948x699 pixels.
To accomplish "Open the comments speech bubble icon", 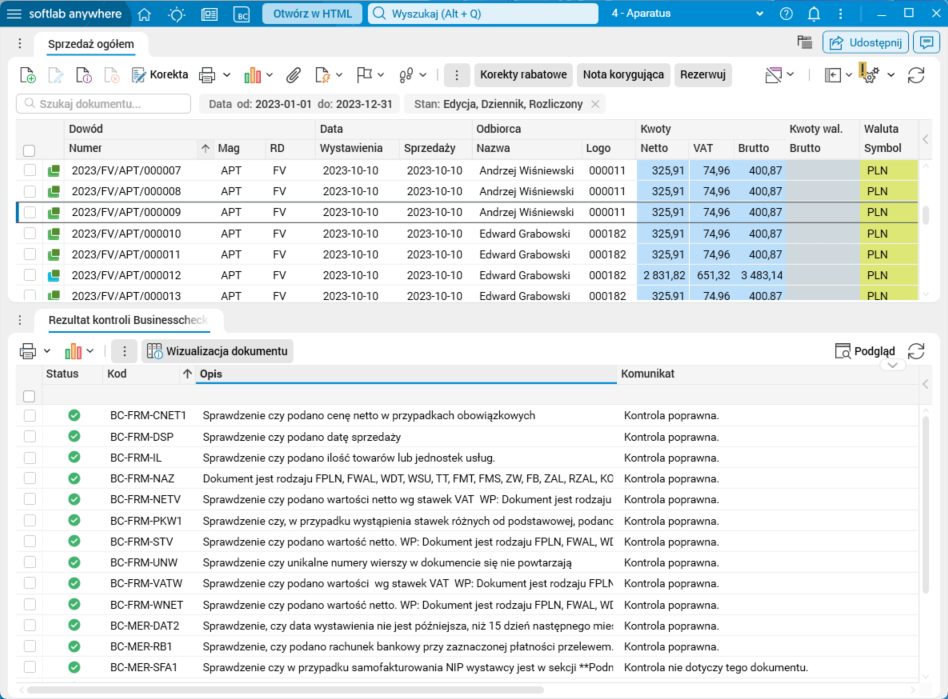I will 926,42.
